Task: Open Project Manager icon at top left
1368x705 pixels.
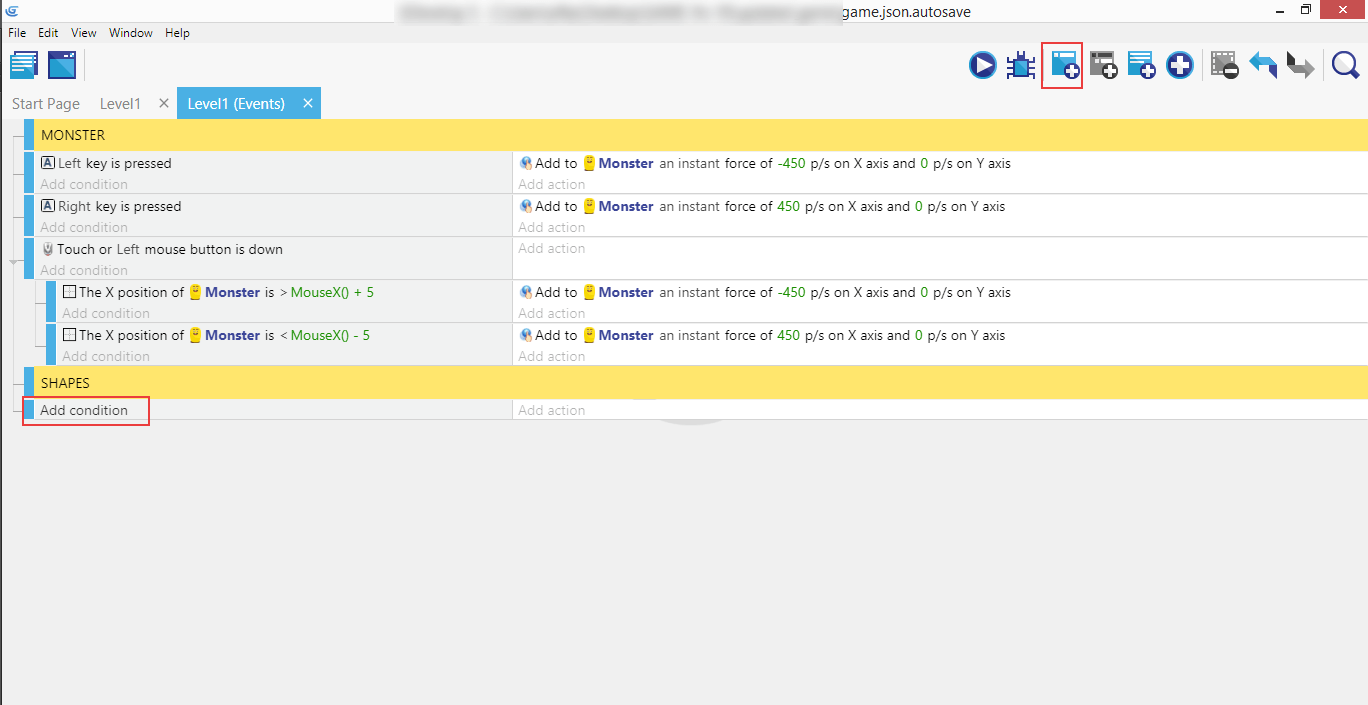Action: [24, 66]
